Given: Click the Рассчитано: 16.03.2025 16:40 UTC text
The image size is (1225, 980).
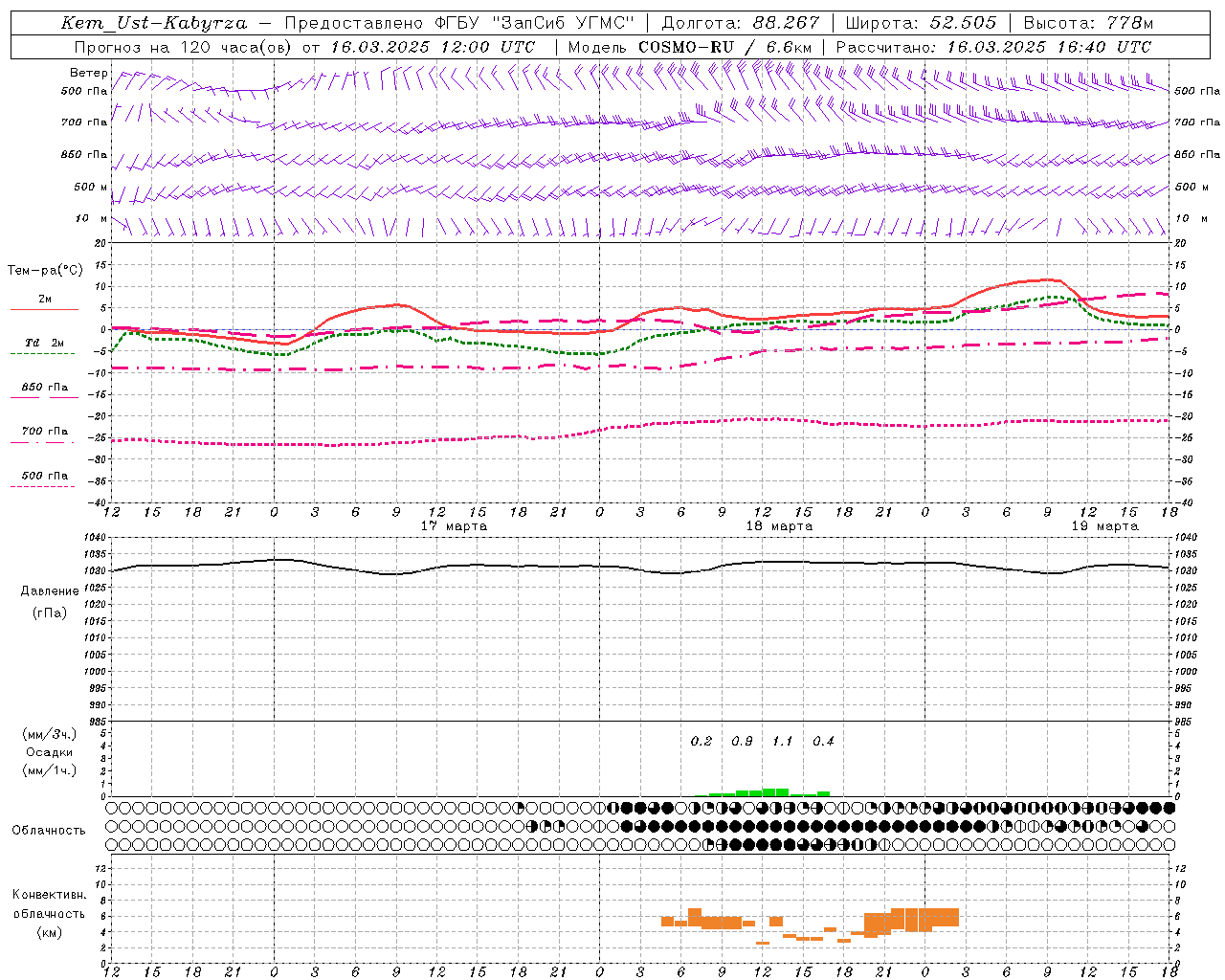Looking at the screenshot, I should point(993,47).
